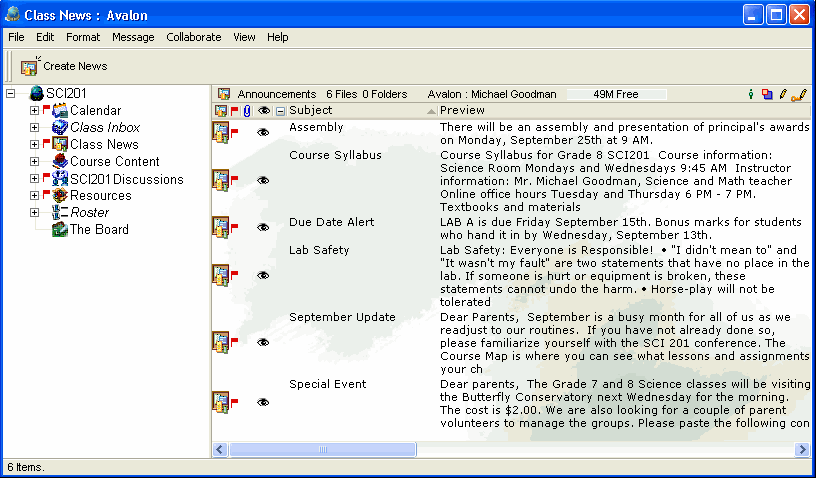Image resolution: width=816 pixels, height=478 pixels.
Task: Click the red and blue overlapping squares icon
Action: click(767, 94)
